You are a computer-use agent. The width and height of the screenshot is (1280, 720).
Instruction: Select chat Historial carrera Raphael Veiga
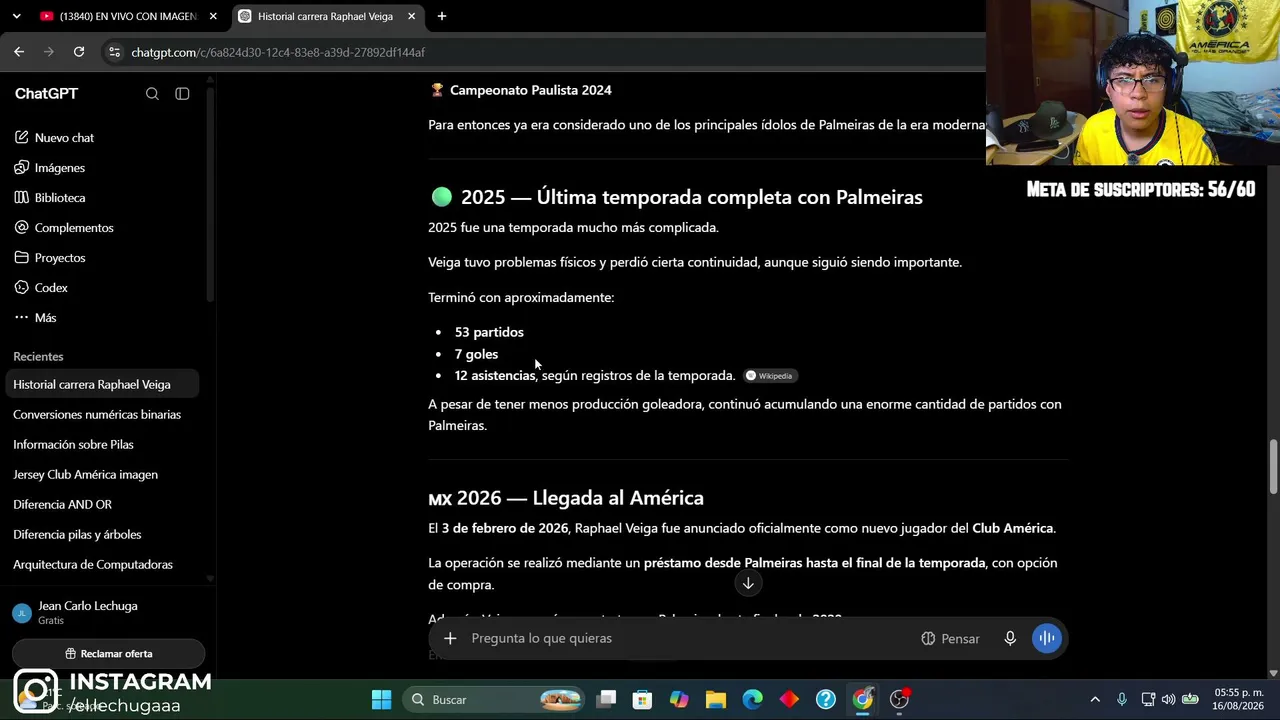103,385
